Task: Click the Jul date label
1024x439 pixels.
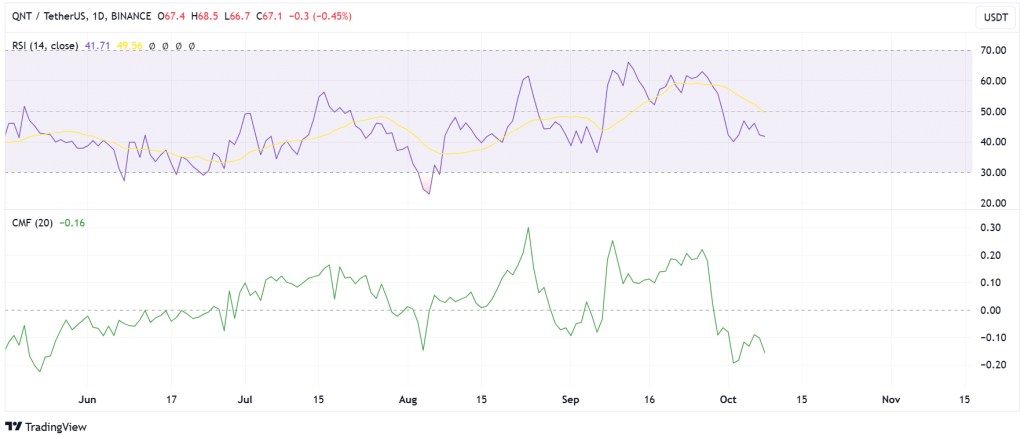Action: click(x=246, y=399)
